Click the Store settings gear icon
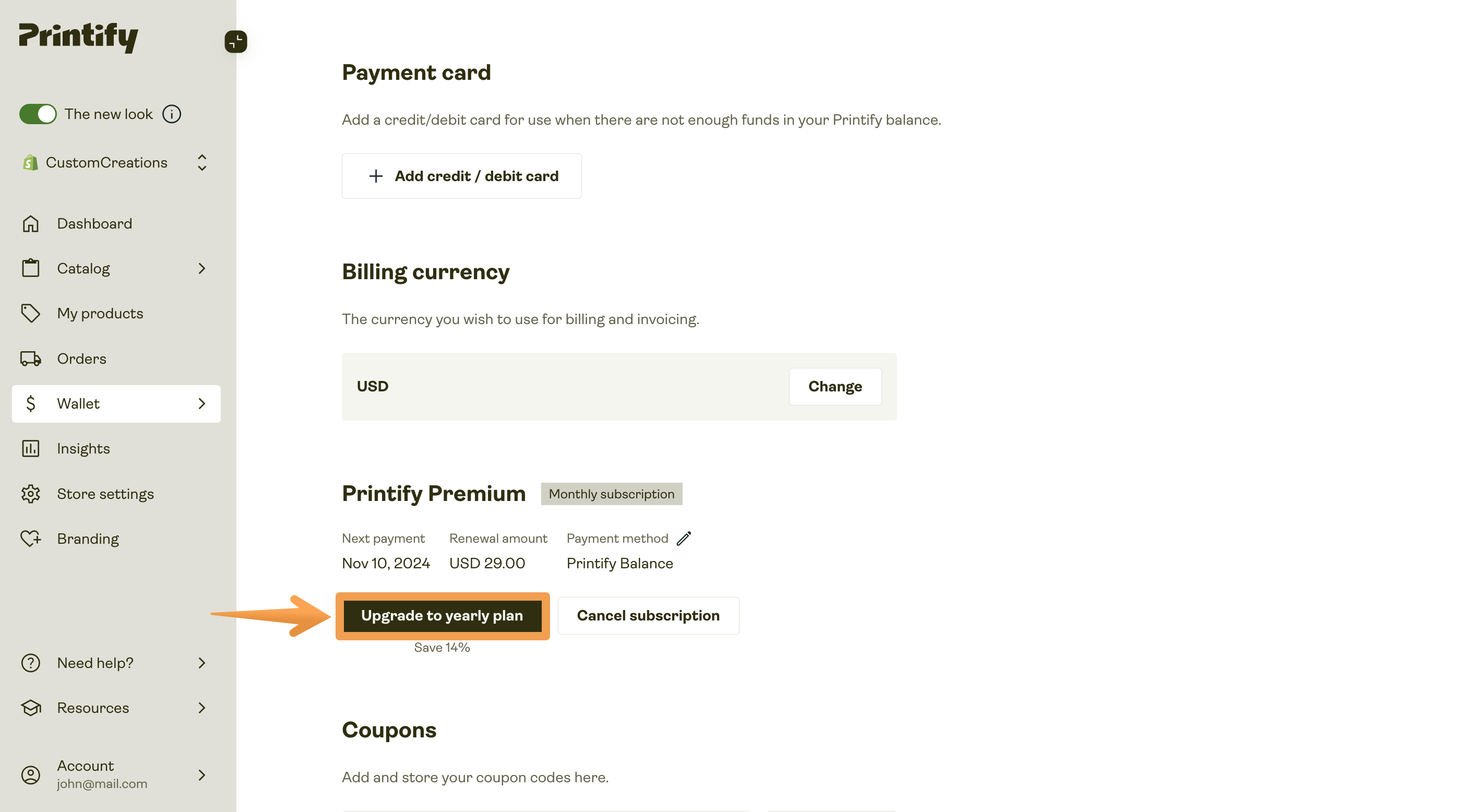This screenshot has width=1479, height=812. click(30, 494)
